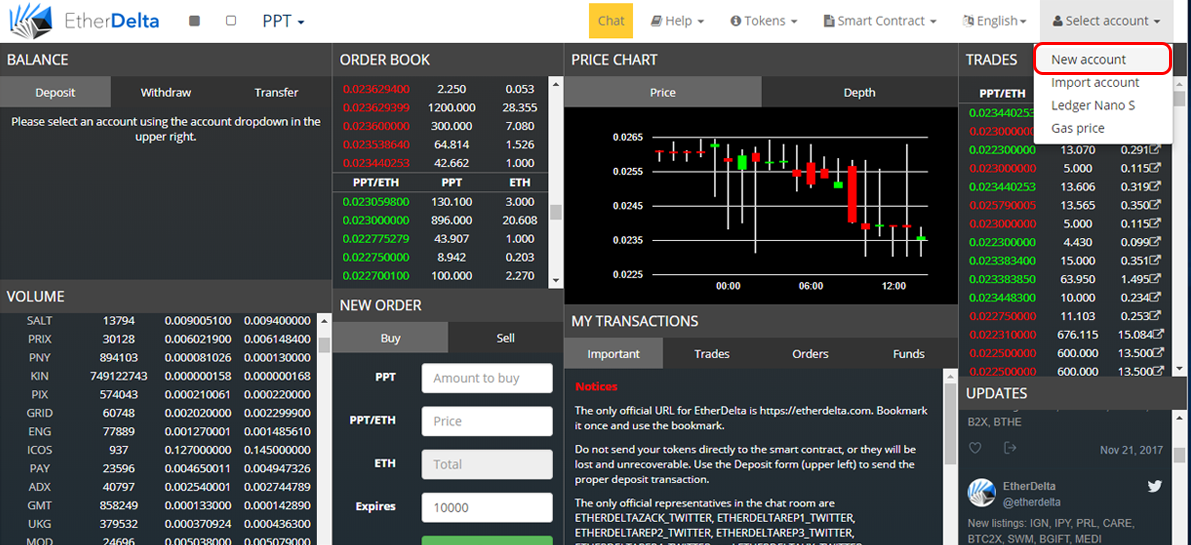The width and height of the screenshot is (1191, 545).
Task: Select the ICOS row in Volume
Action: [x=159, y=450]
